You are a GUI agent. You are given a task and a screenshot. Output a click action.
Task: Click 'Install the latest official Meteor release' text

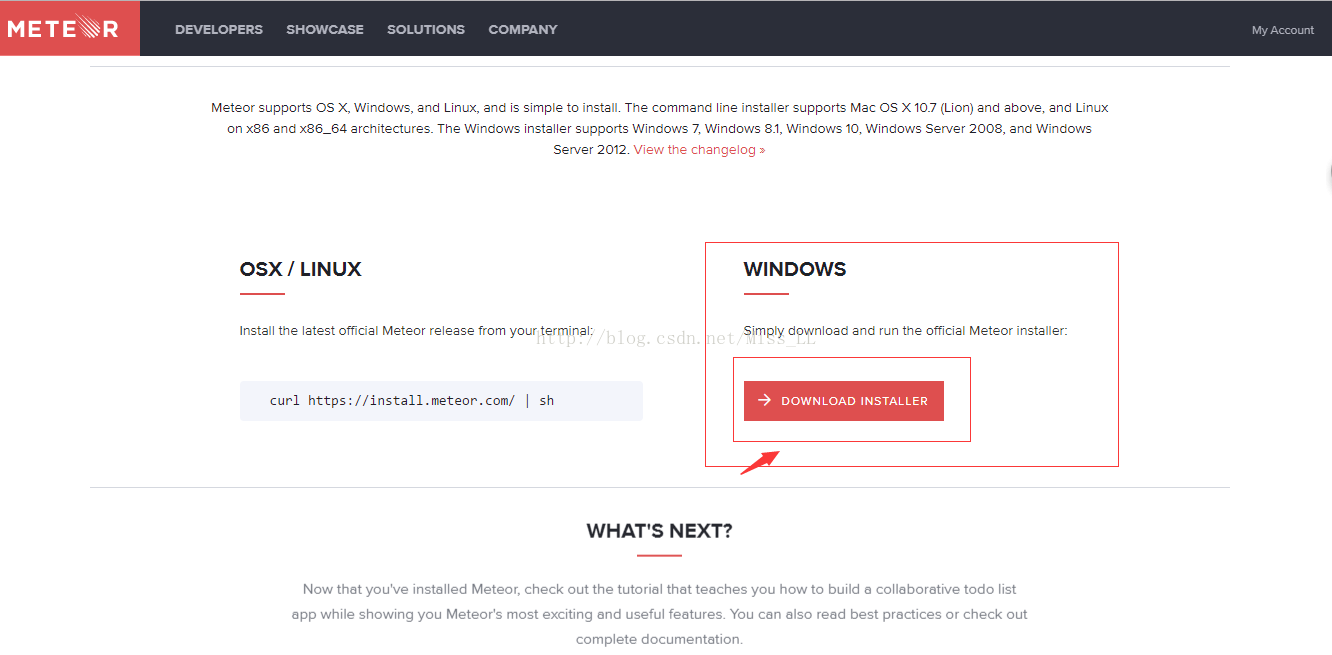coord(417,331)
